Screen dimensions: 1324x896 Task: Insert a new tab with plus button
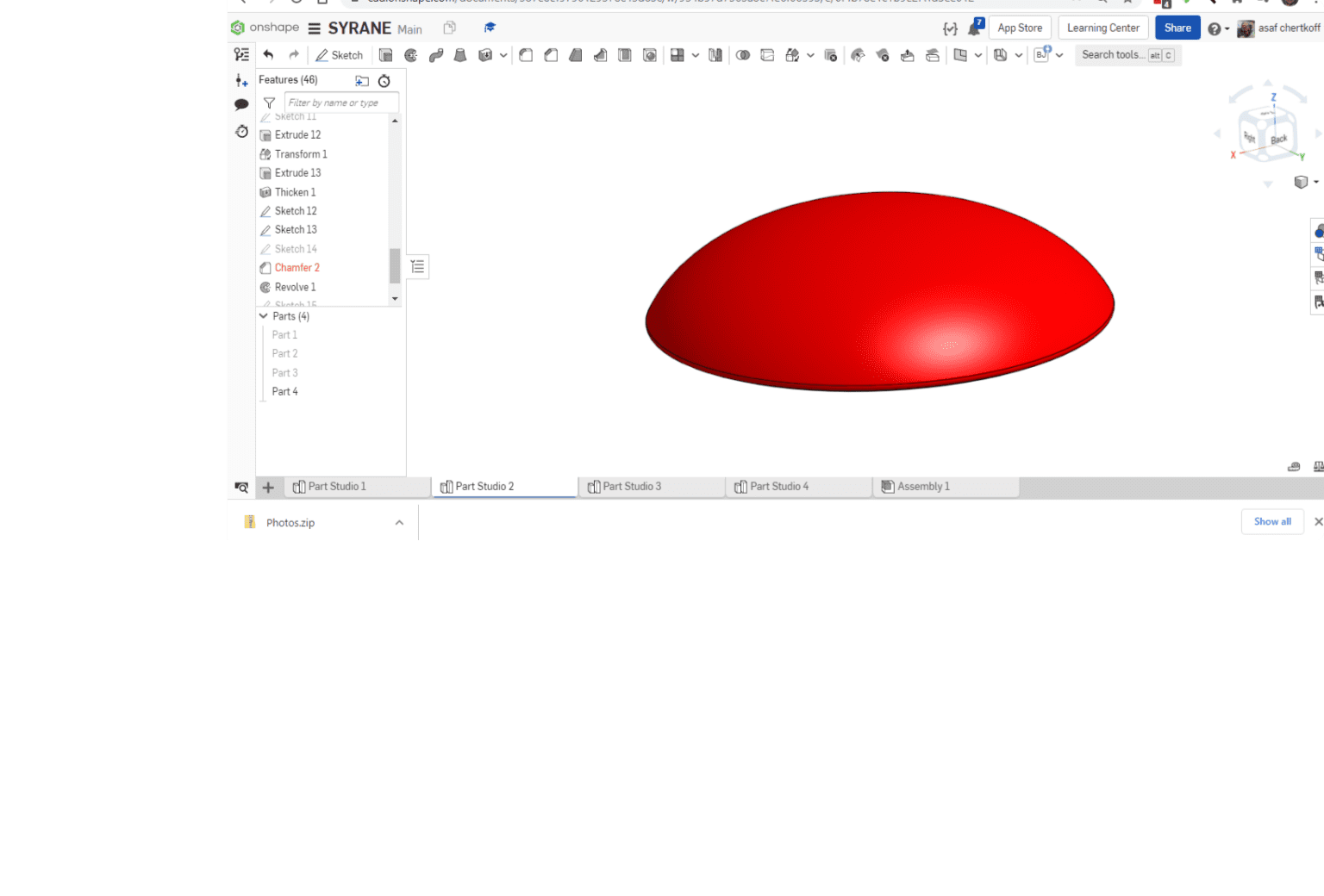click(268, 488)
